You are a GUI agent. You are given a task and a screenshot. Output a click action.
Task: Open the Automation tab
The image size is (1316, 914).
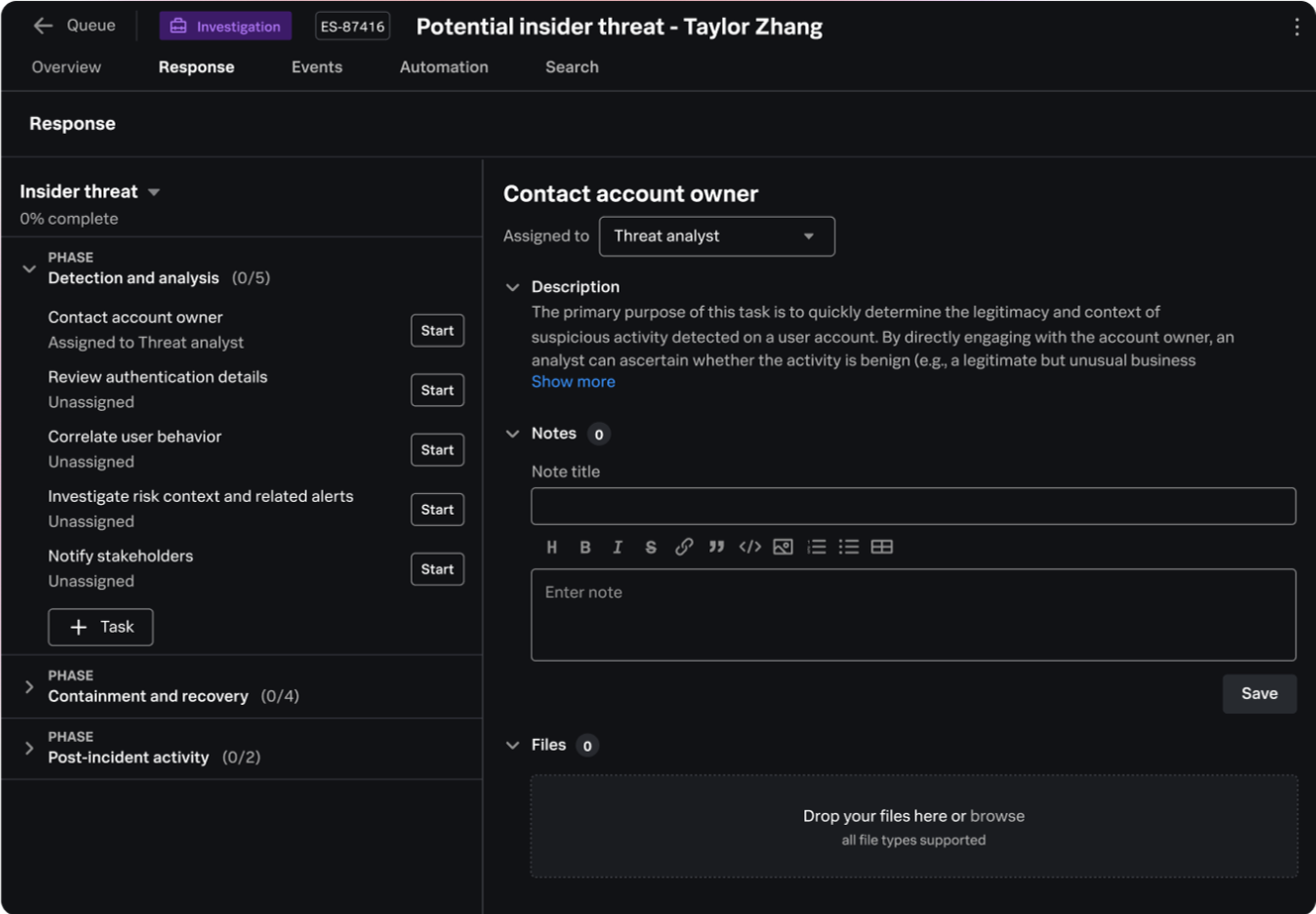click(444, 67)
